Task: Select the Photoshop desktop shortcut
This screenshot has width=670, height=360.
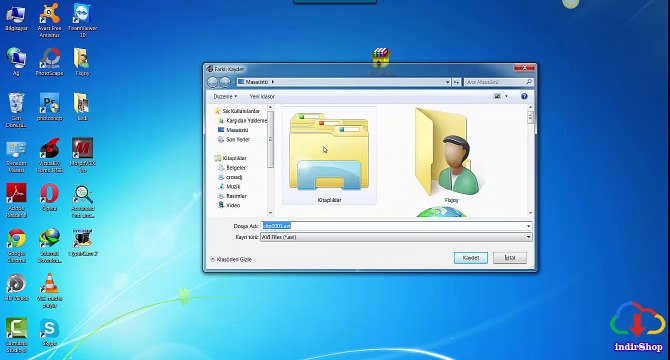Action: (x=50, y=107)
